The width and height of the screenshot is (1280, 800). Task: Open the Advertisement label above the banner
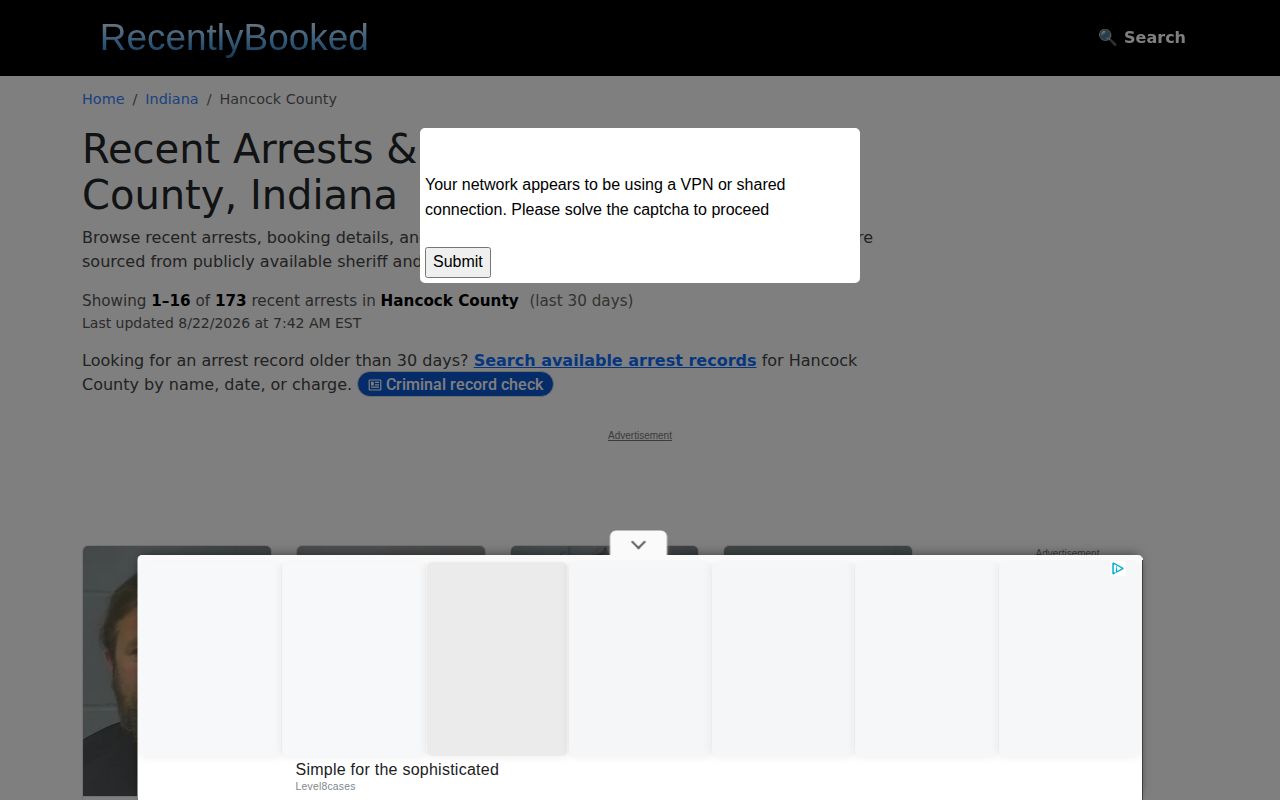click(640, 435)
